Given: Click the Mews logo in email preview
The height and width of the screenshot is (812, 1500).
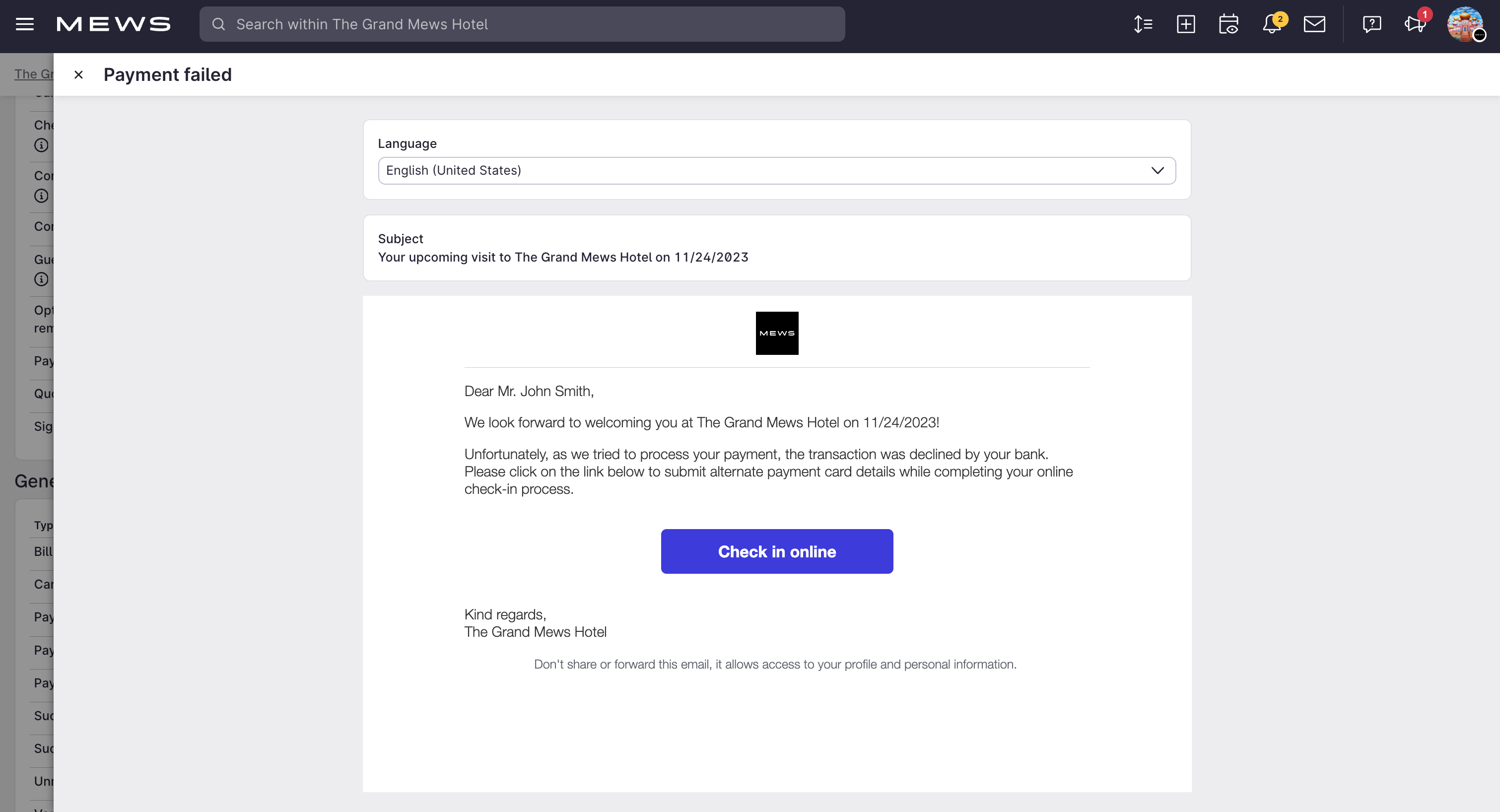Looking at the screenshot, I should point(777,333).
